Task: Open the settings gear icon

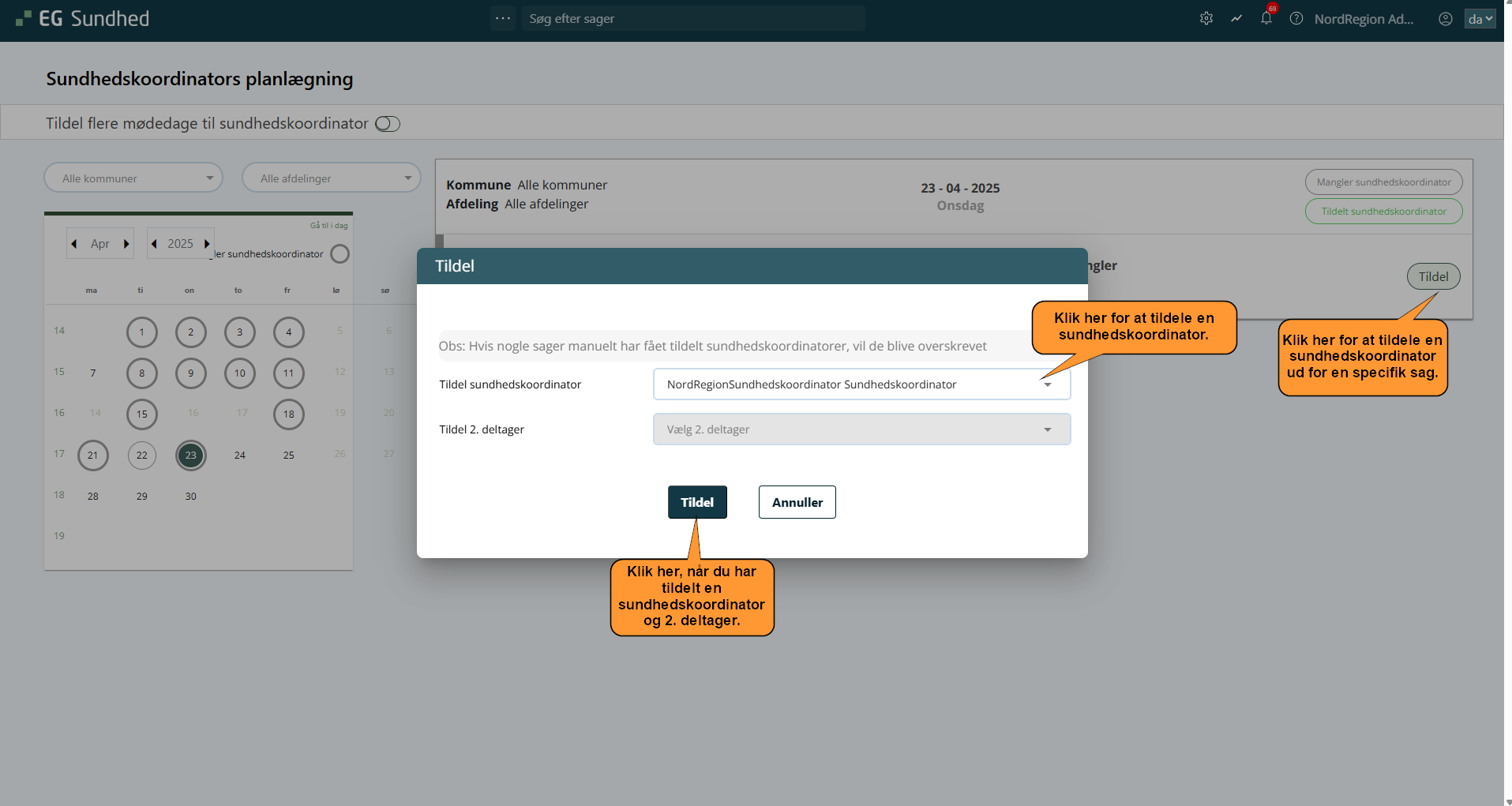Action: [1206, 18]
